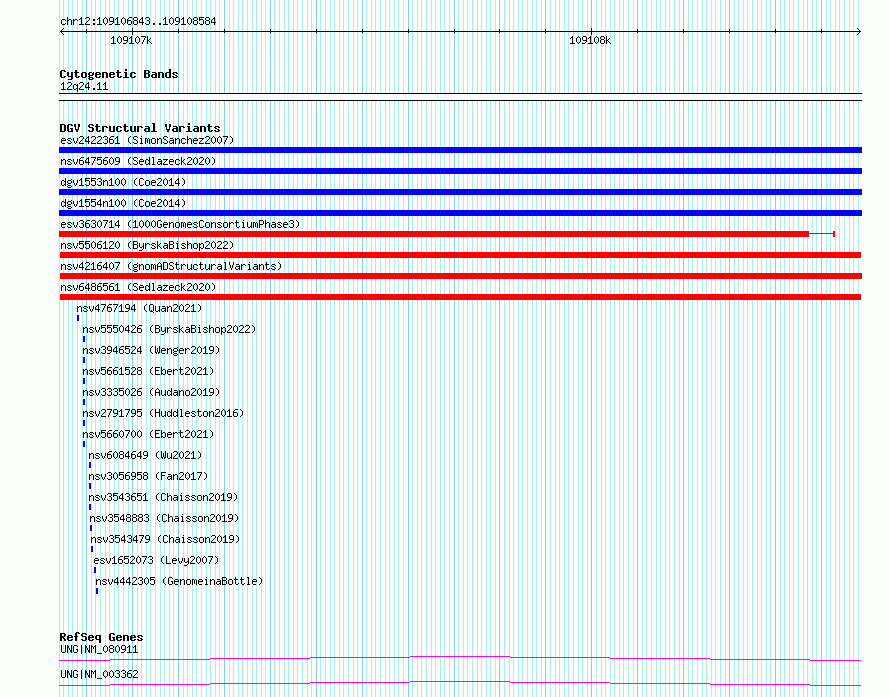Select the nsv5661528 (Ebert2021) variant label

[148, 371]
